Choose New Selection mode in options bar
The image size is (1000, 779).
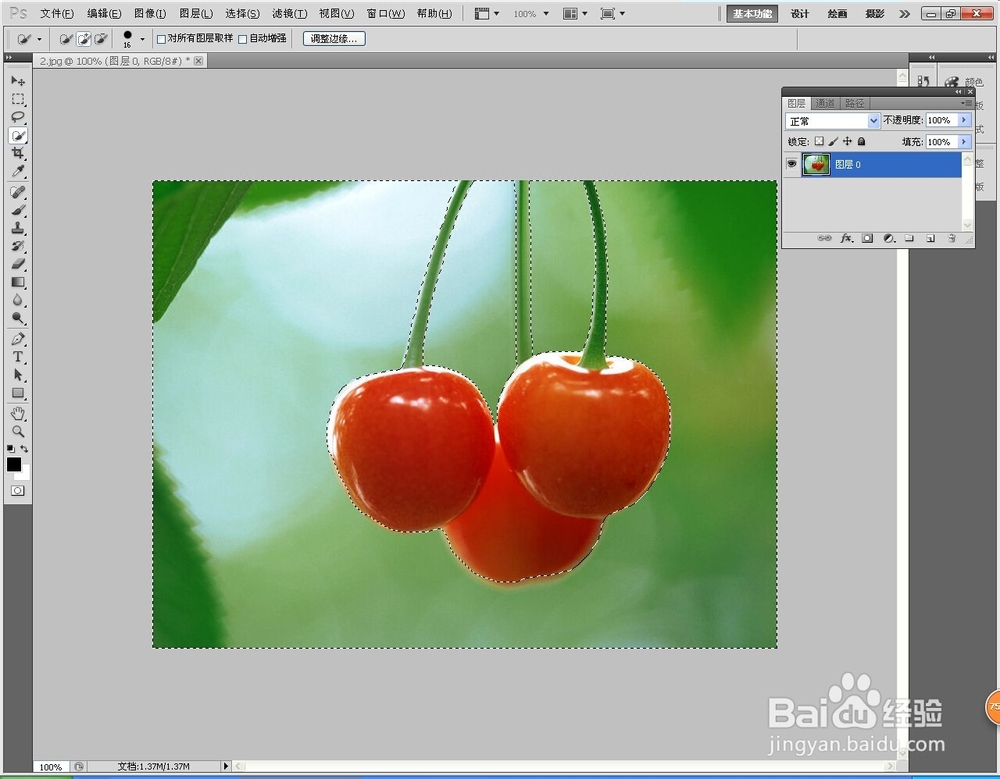66,39
